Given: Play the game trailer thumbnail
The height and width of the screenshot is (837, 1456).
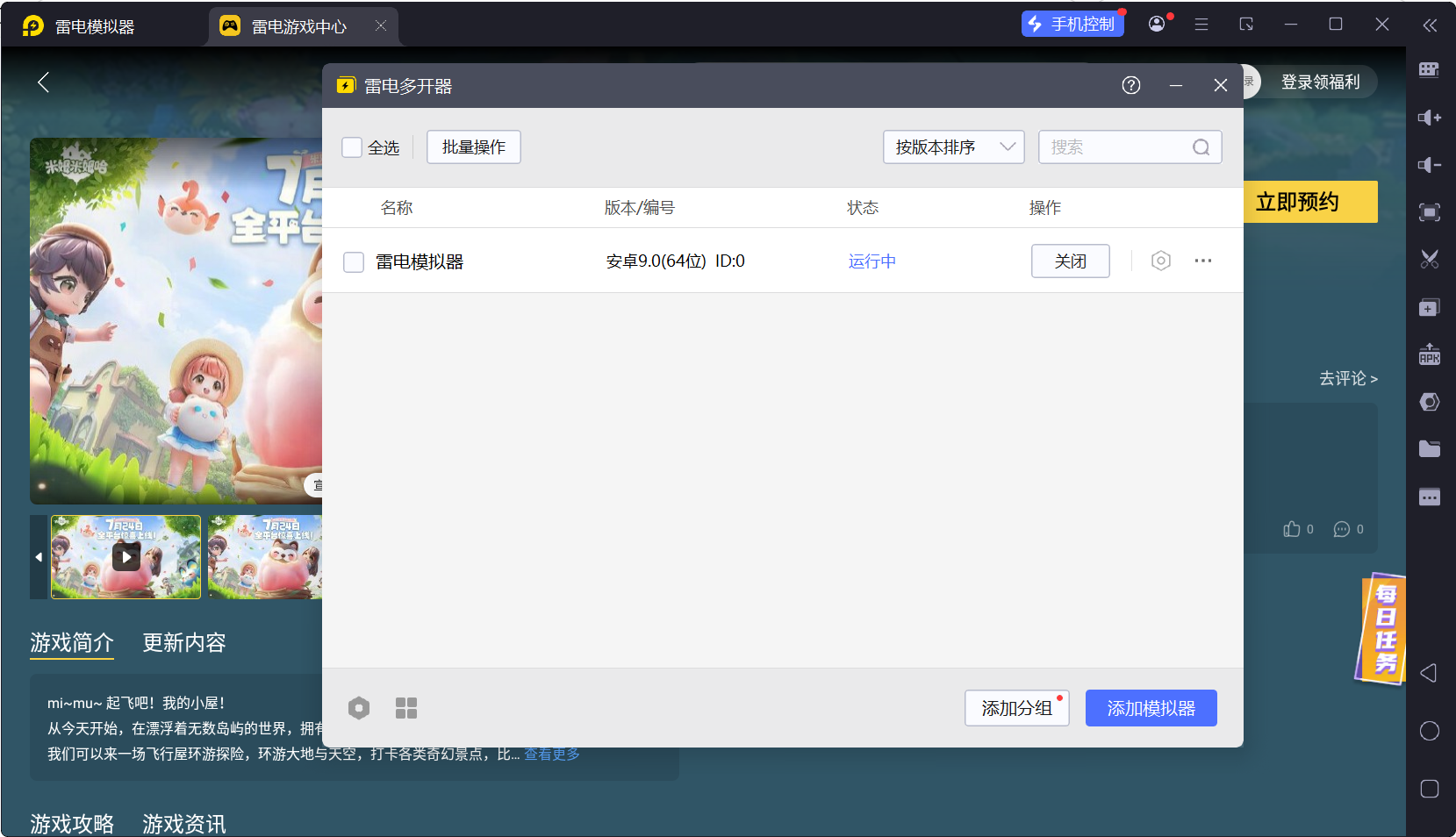Looking at the screenshot, I should coord(126,556).
